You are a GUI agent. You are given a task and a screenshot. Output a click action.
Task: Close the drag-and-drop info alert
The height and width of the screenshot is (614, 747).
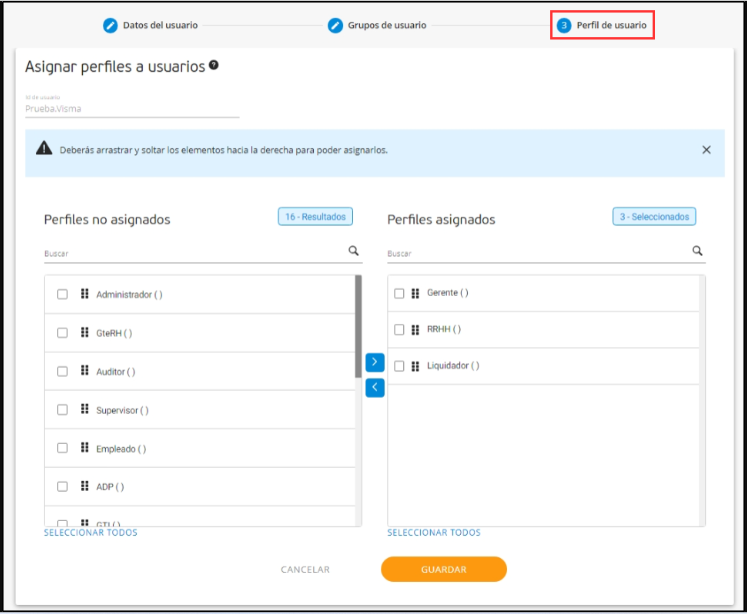click(x=707, y=150)
